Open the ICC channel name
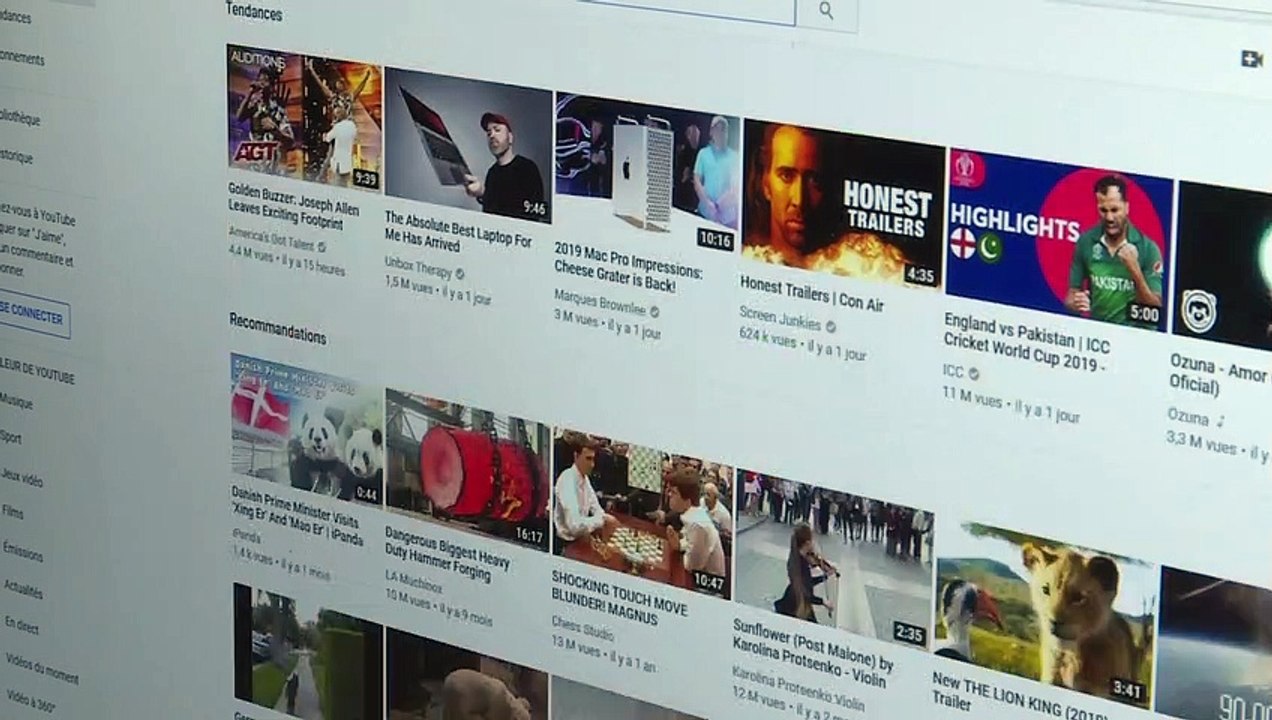This screenshot has width=1272, height=720. coord(952,371)
